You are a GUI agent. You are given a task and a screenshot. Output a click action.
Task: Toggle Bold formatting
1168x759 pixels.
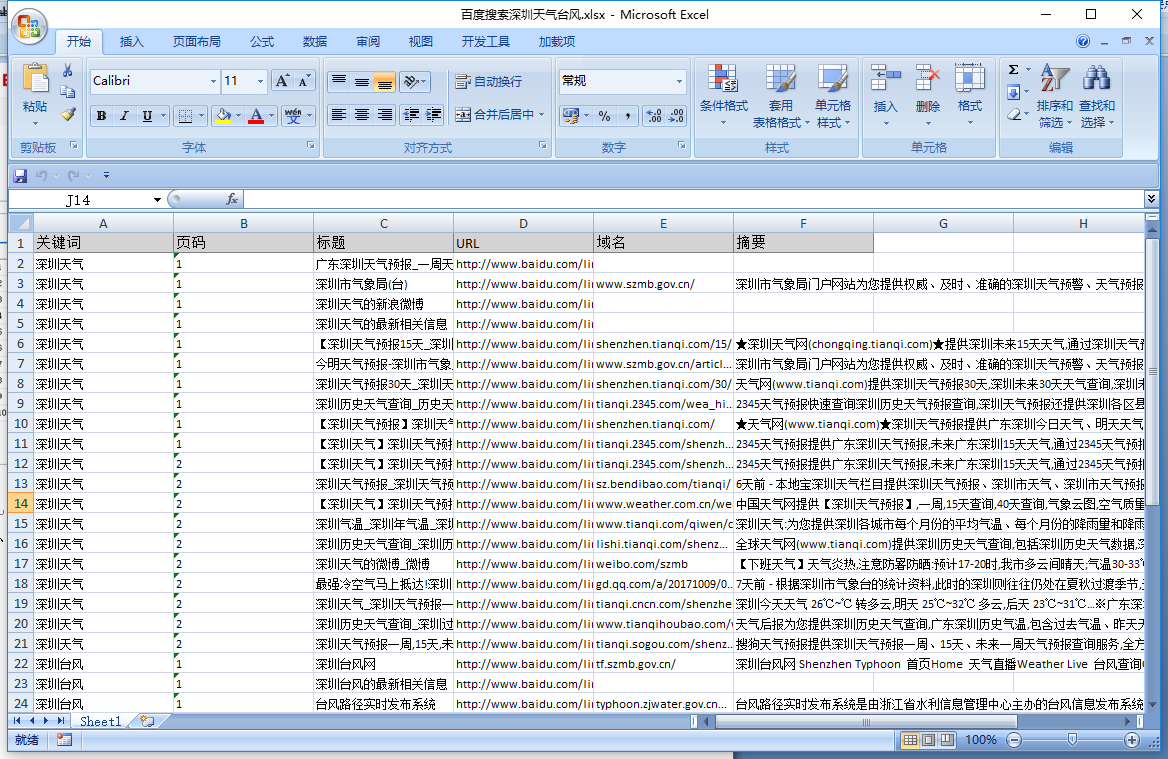click(x=101, y=115)
